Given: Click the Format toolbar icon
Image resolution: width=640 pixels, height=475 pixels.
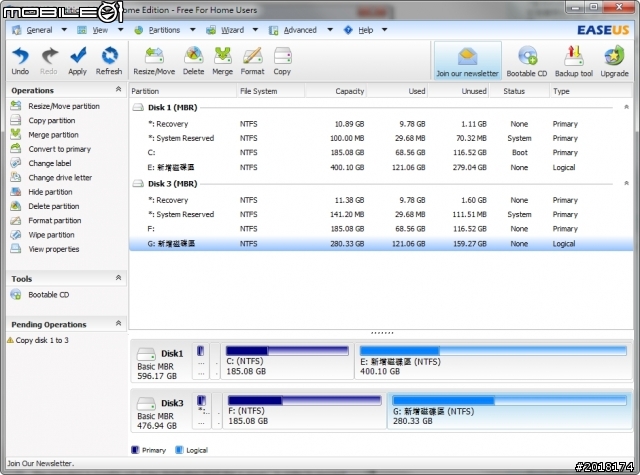Looking at the screenshot, I should tap(252, 60).
